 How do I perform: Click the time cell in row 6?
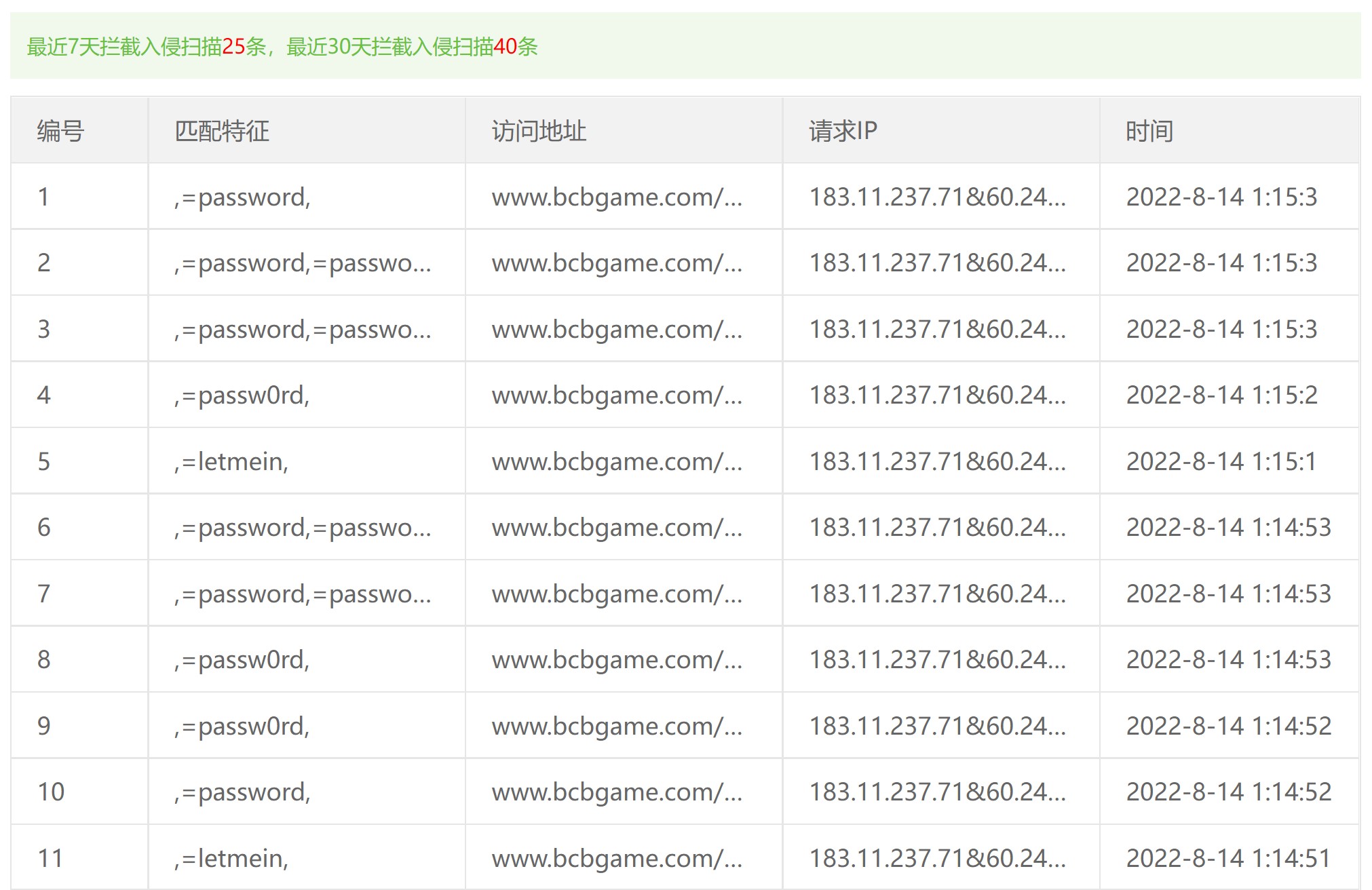point(1229,528)
